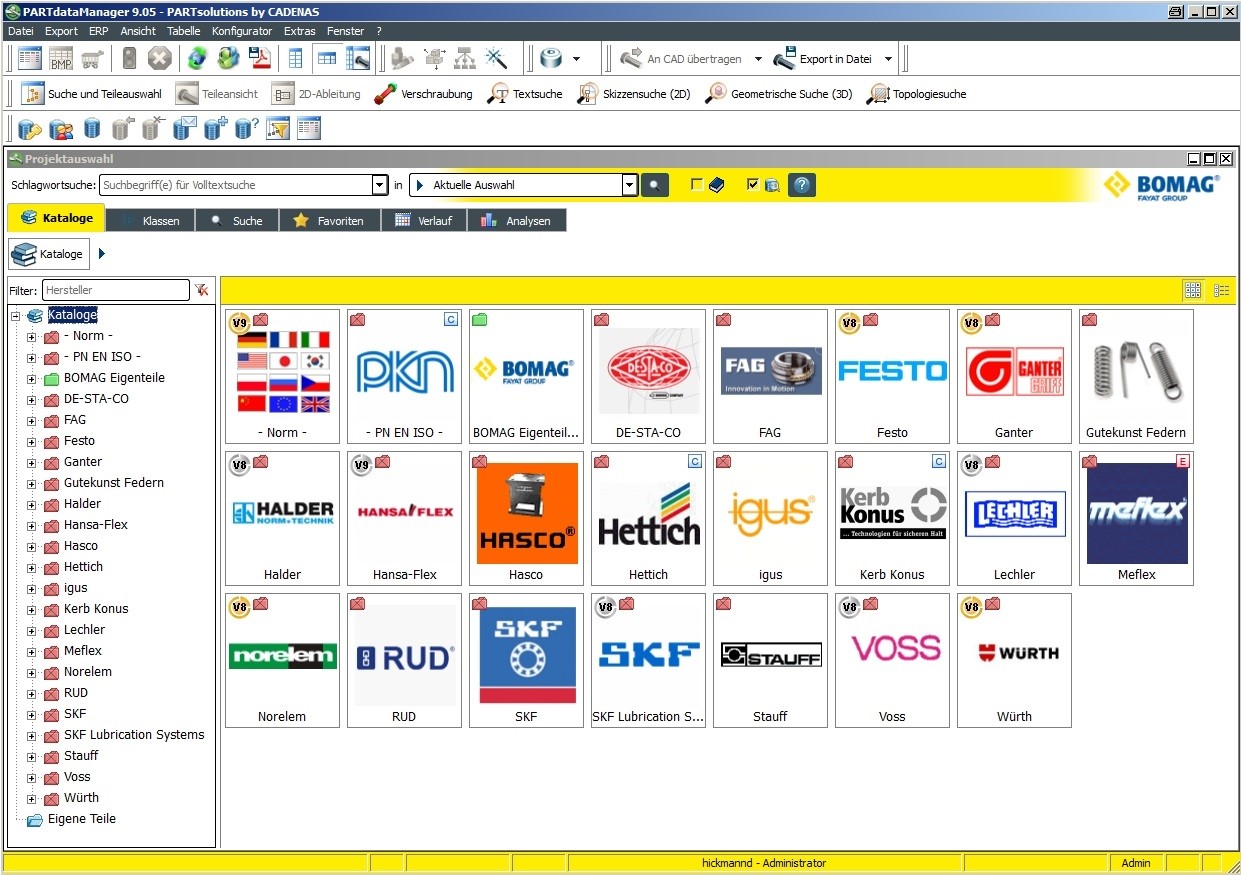Click the Schlagwortsuche text field
1241x875 pixels.
(x=236, y=185)
